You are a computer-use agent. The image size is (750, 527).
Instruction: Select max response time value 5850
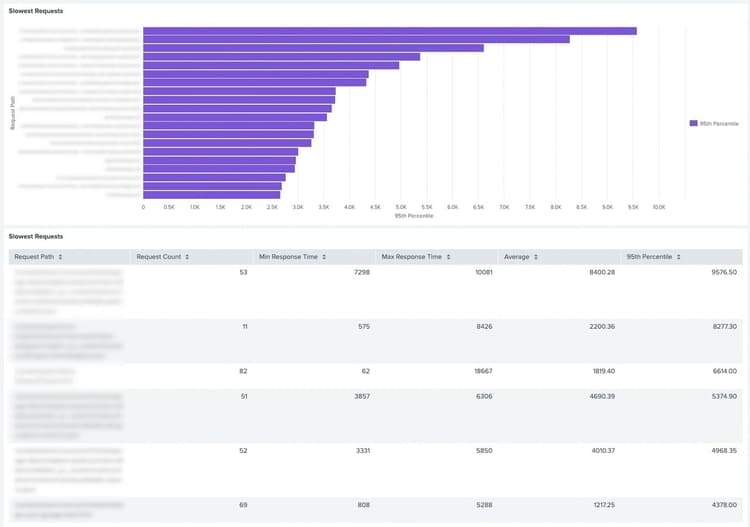485,450
